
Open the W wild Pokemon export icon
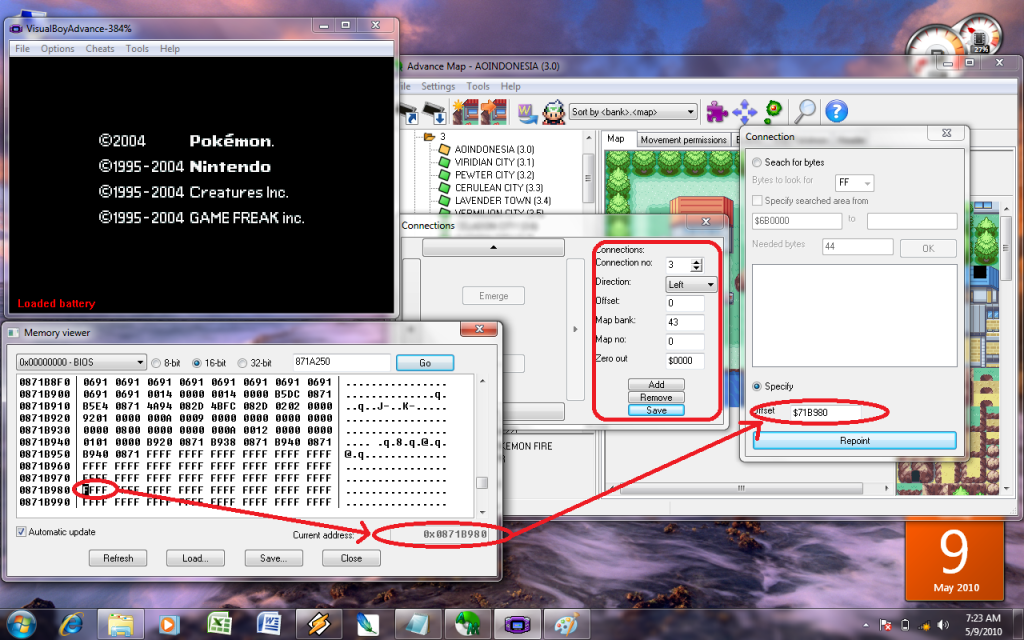click(526, 112)
